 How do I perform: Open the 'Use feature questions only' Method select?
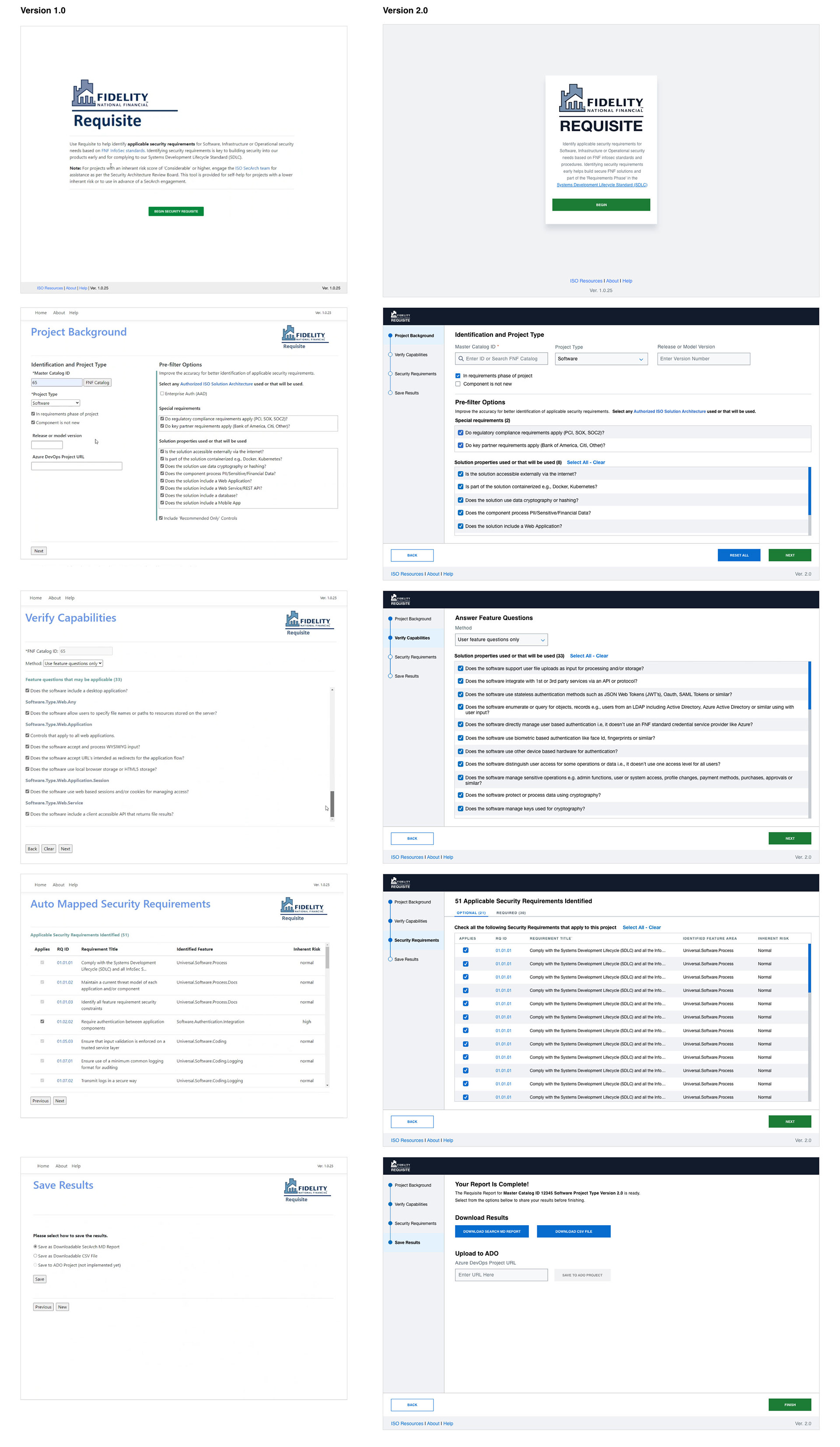73,664
